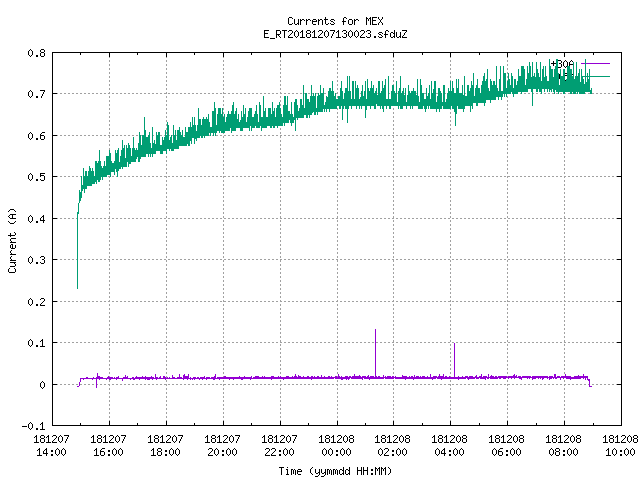The width and height of the screenshot is (640, 480).
Task: Click the tallest purple spike before 02:00
Action: [x=376, y=352]
